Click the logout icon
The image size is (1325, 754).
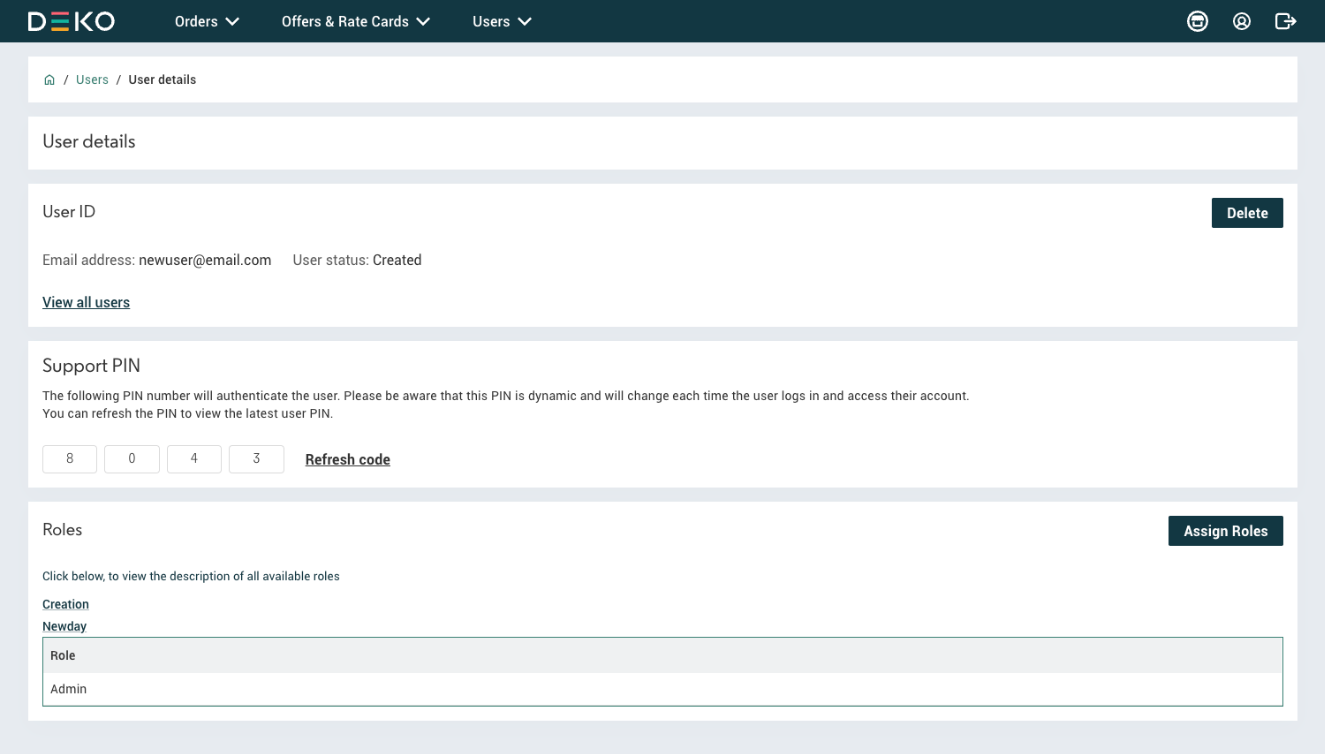click(1286, 21)
